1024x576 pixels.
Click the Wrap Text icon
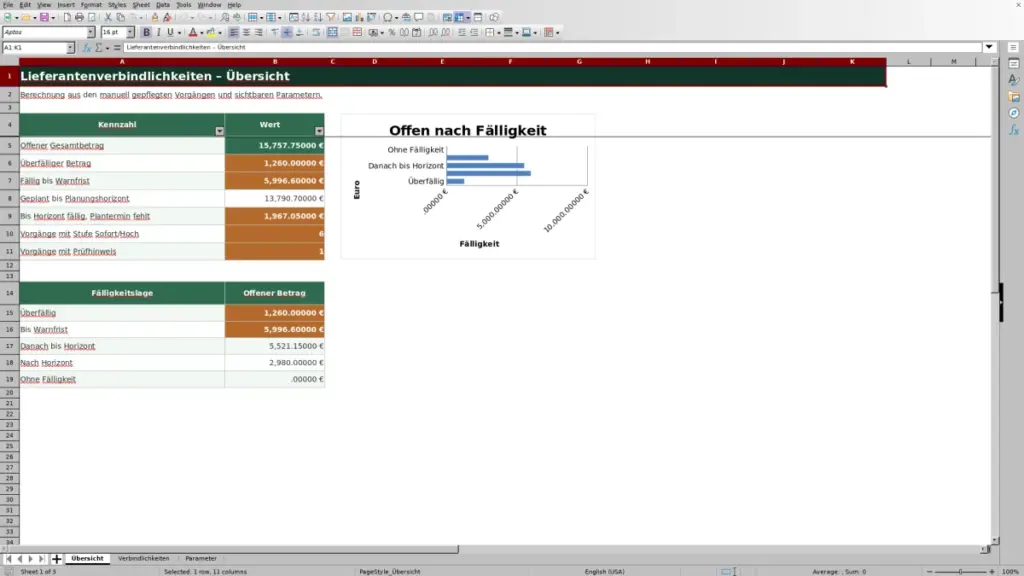[x=316, y=33]
